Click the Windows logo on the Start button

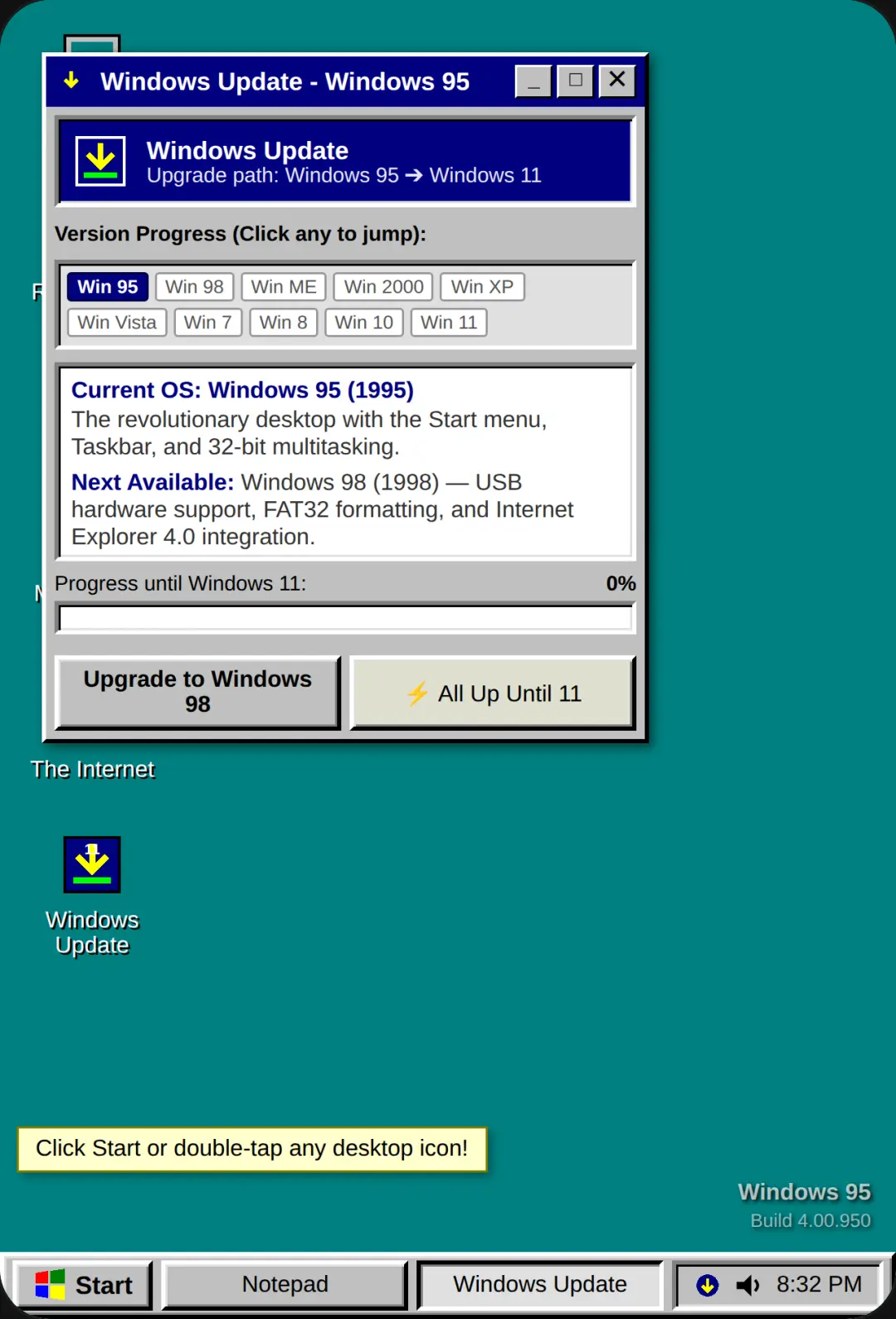tap(50, 1285)
